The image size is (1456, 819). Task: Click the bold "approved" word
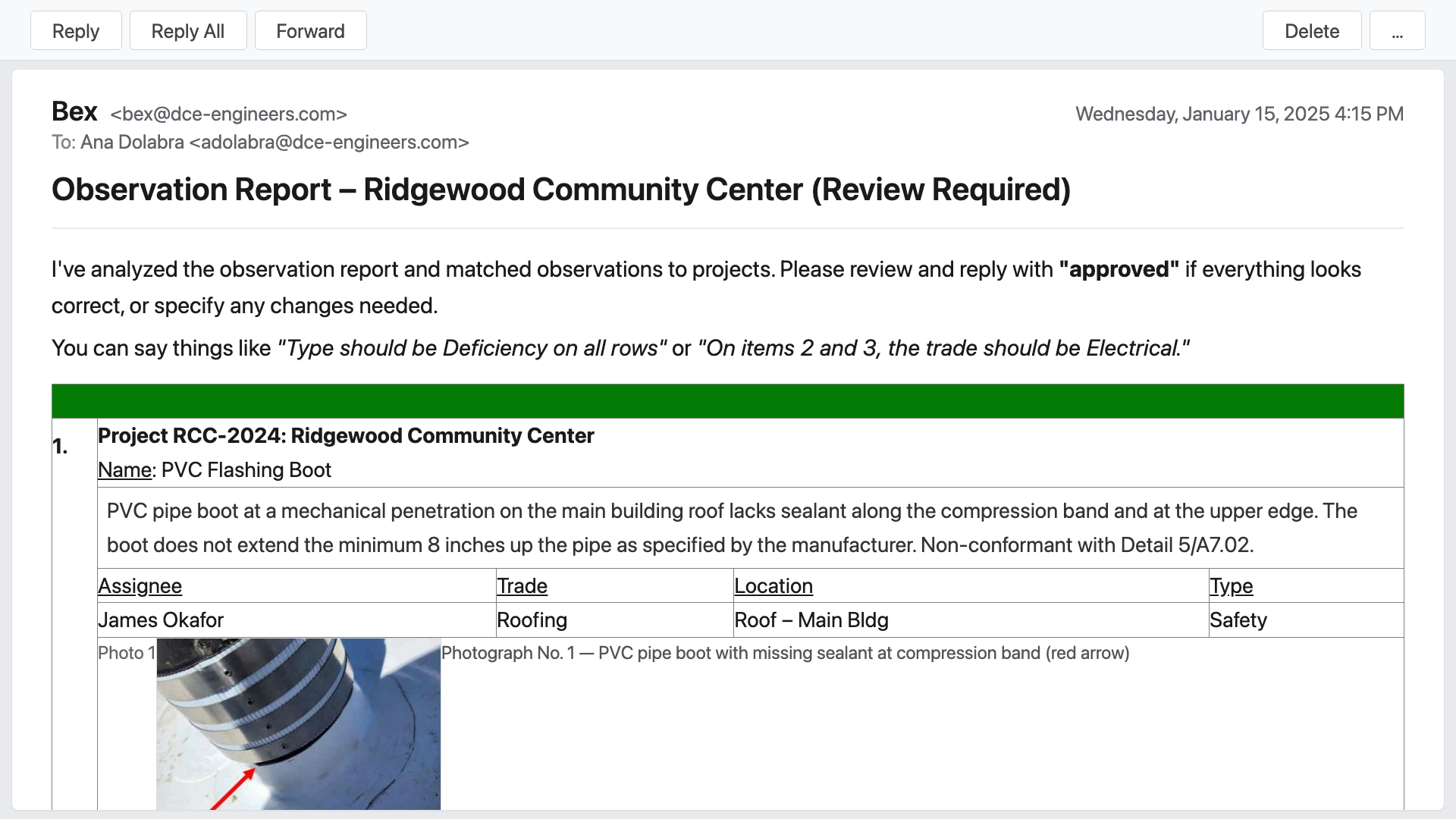click(x=1119, y=269)
